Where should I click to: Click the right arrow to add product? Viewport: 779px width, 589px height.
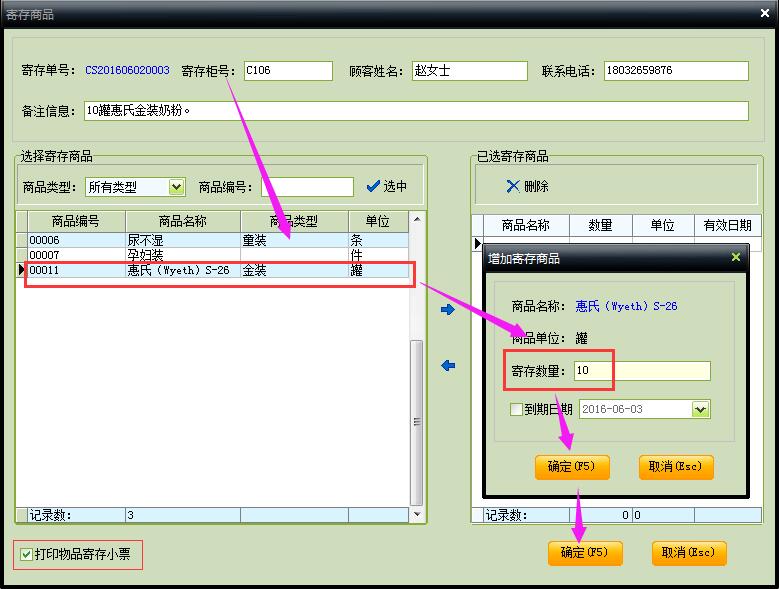pos(448,310)
